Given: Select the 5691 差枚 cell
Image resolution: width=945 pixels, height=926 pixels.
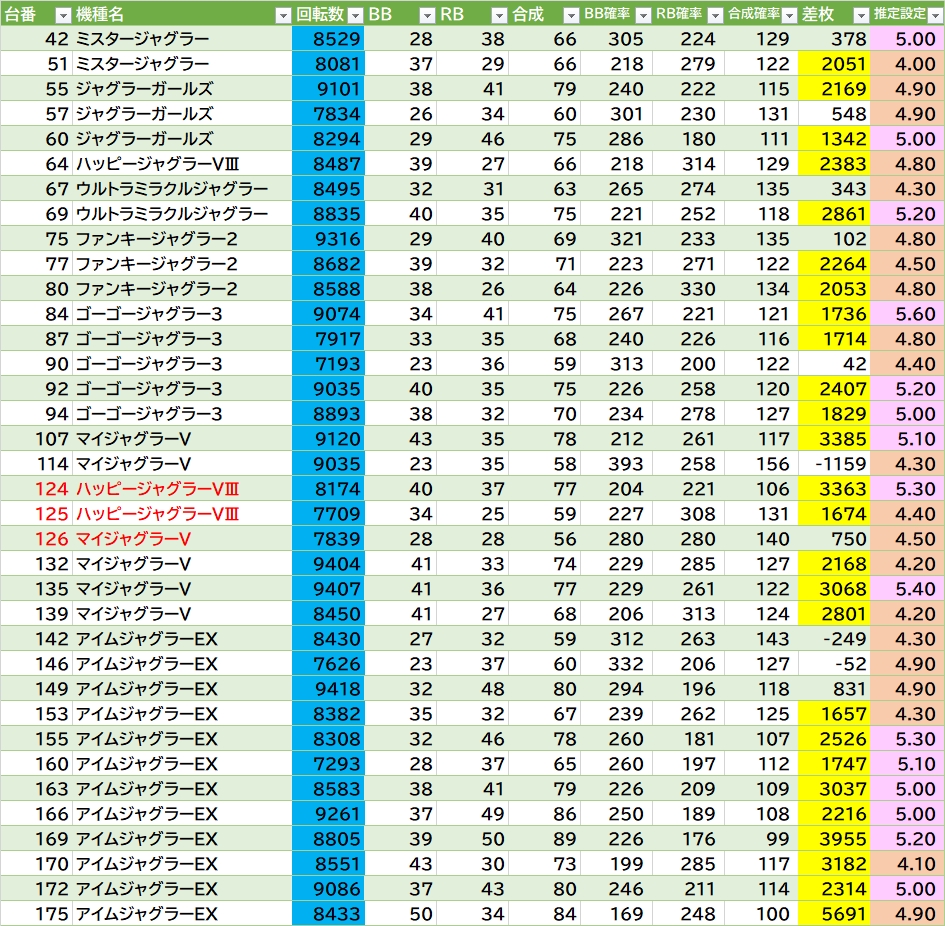Looking at the screenshot, I should (x=834, y=914).
